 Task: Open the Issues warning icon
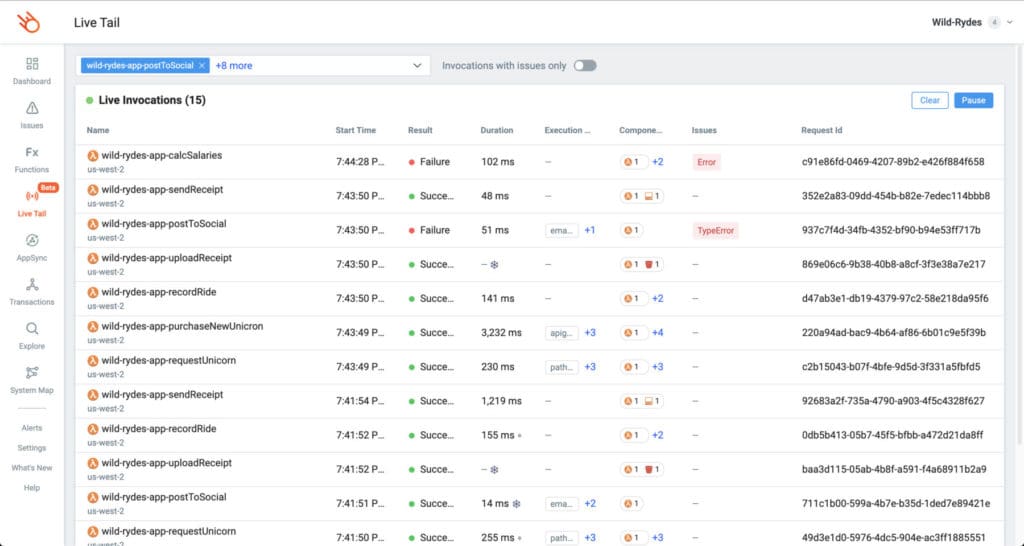(x=32, y=109)
